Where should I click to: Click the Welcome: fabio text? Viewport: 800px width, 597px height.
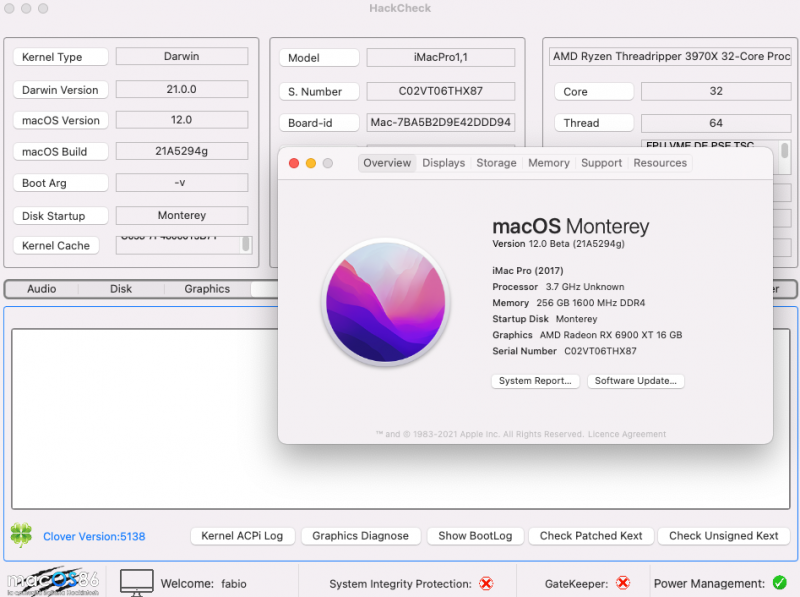204,583
